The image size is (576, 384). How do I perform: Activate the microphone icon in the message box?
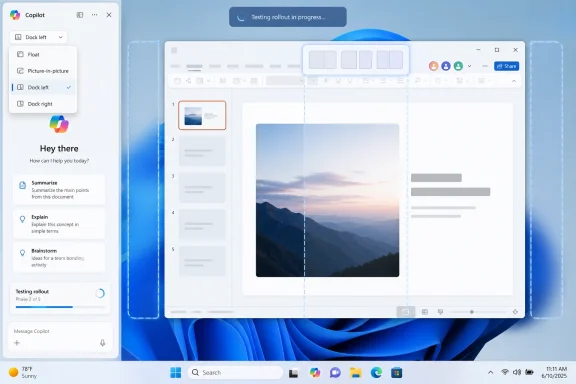(x=102, y=343)
